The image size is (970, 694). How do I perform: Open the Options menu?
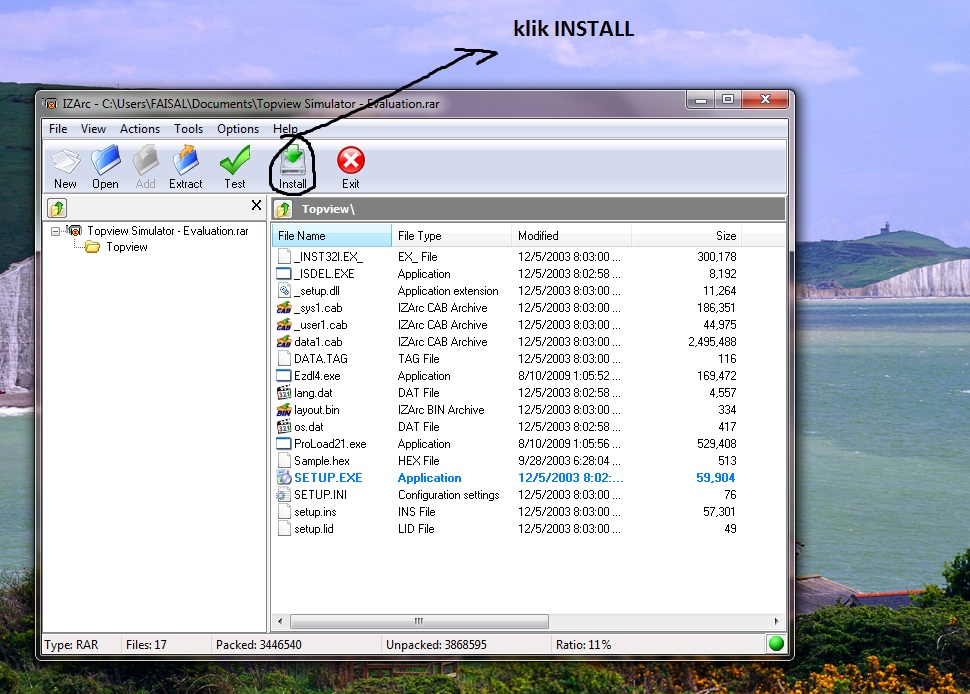(x=237, y=128)
